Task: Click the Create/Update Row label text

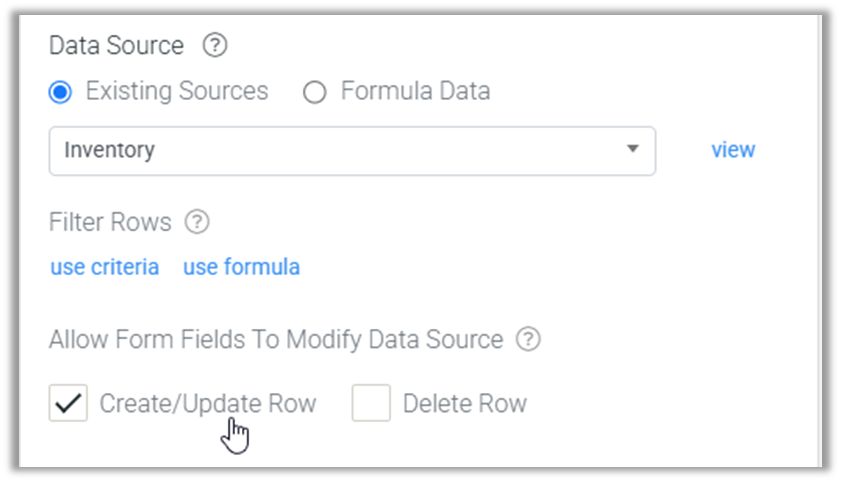Action: tap(208, 403)
